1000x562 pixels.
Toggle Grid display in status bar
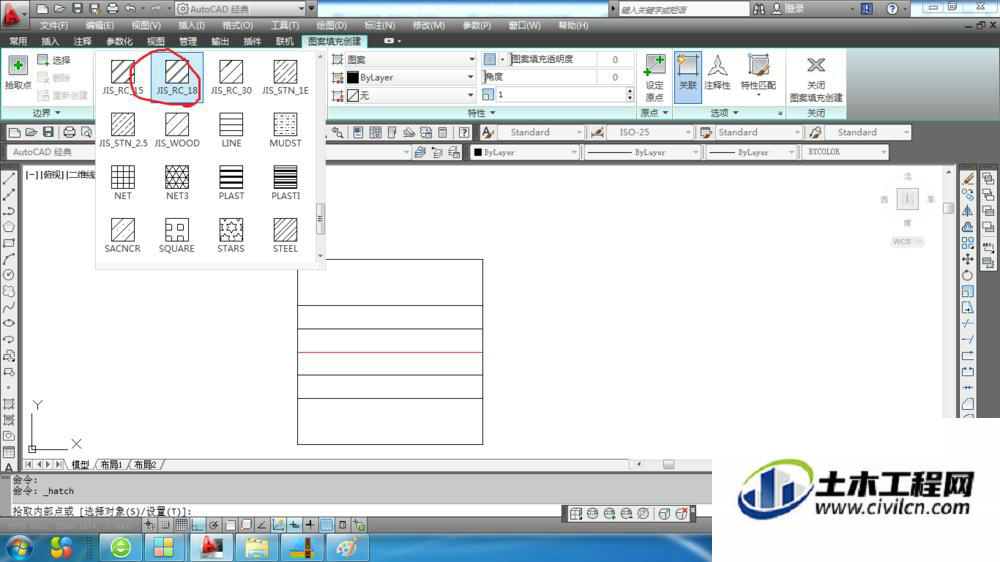coord(182,525)
